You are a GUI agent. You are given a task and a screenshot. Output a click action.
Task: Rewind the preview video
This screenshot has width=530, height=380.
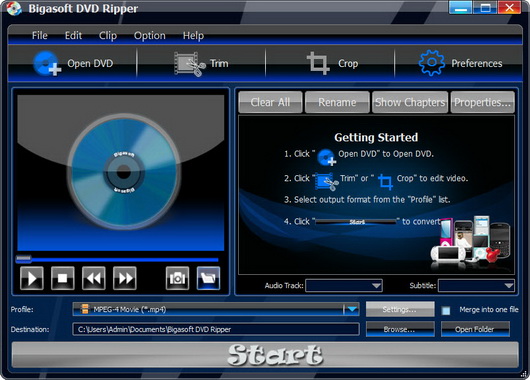(x=94, y=278)
